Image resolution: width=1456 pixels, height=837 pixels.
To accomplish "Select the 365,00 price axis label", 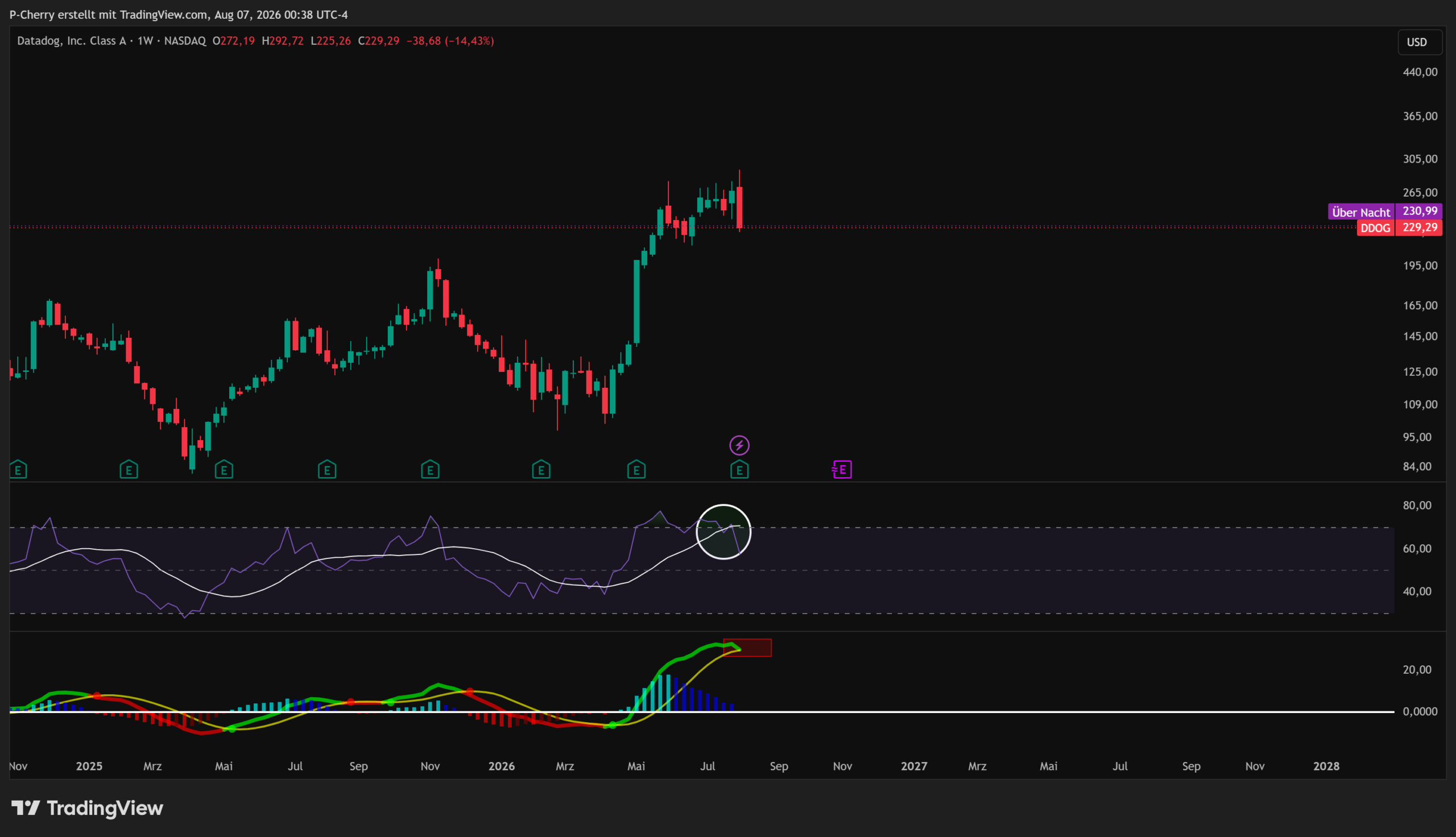I will [1420, 116].
